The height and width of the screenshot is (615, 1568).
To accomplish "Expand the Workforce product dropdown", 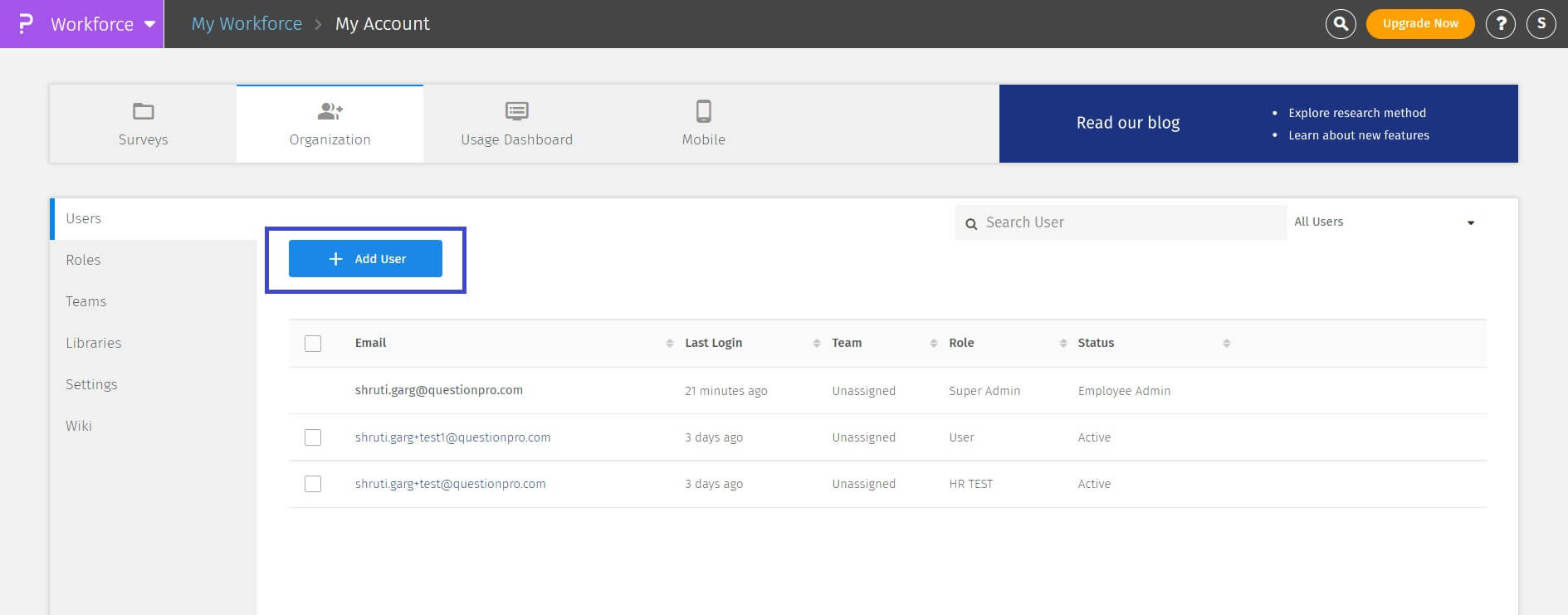I will [x=149, y=24].
